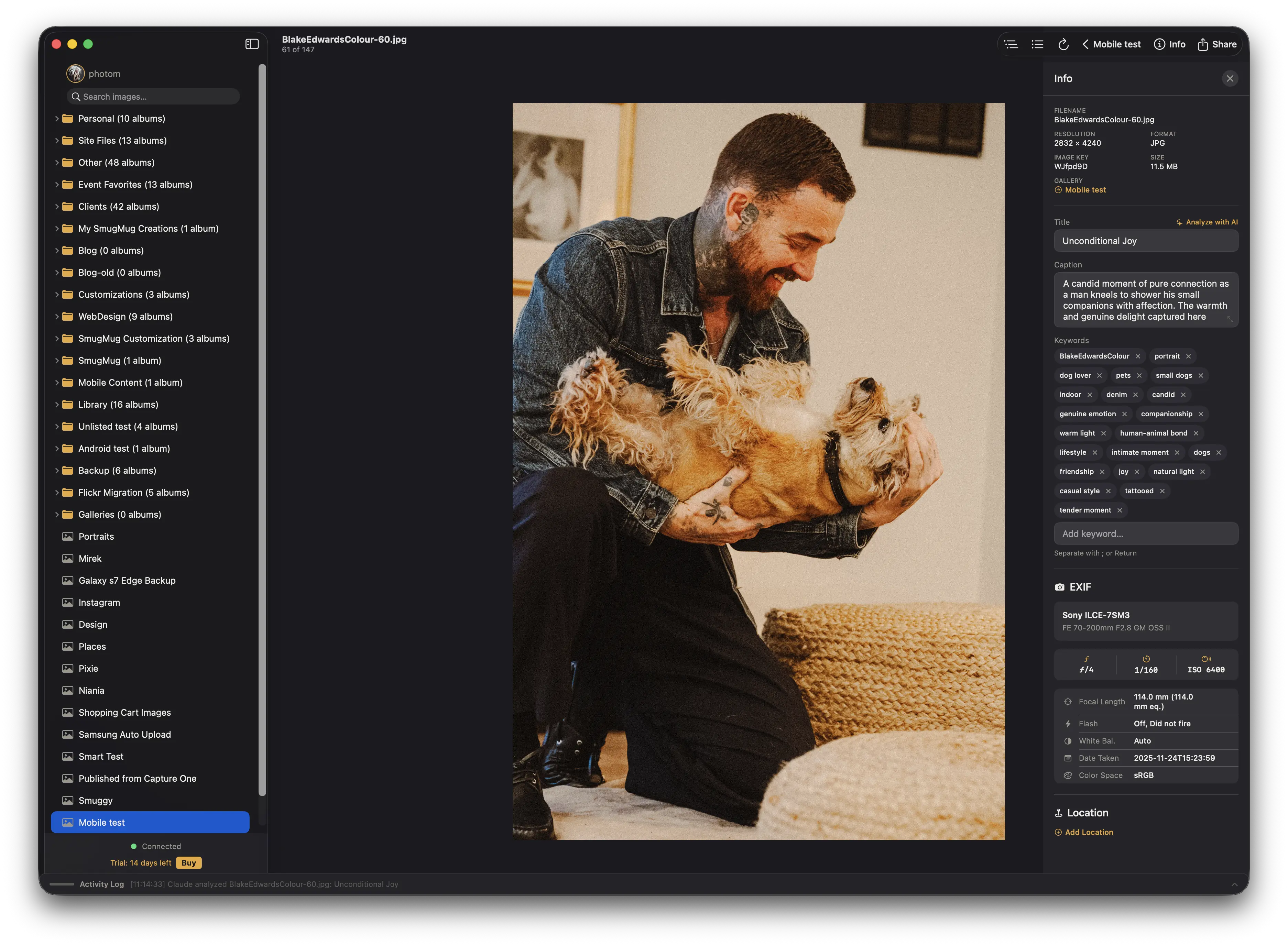
Task: Switch to detailed list view
Action: (x=1012, y=44)
